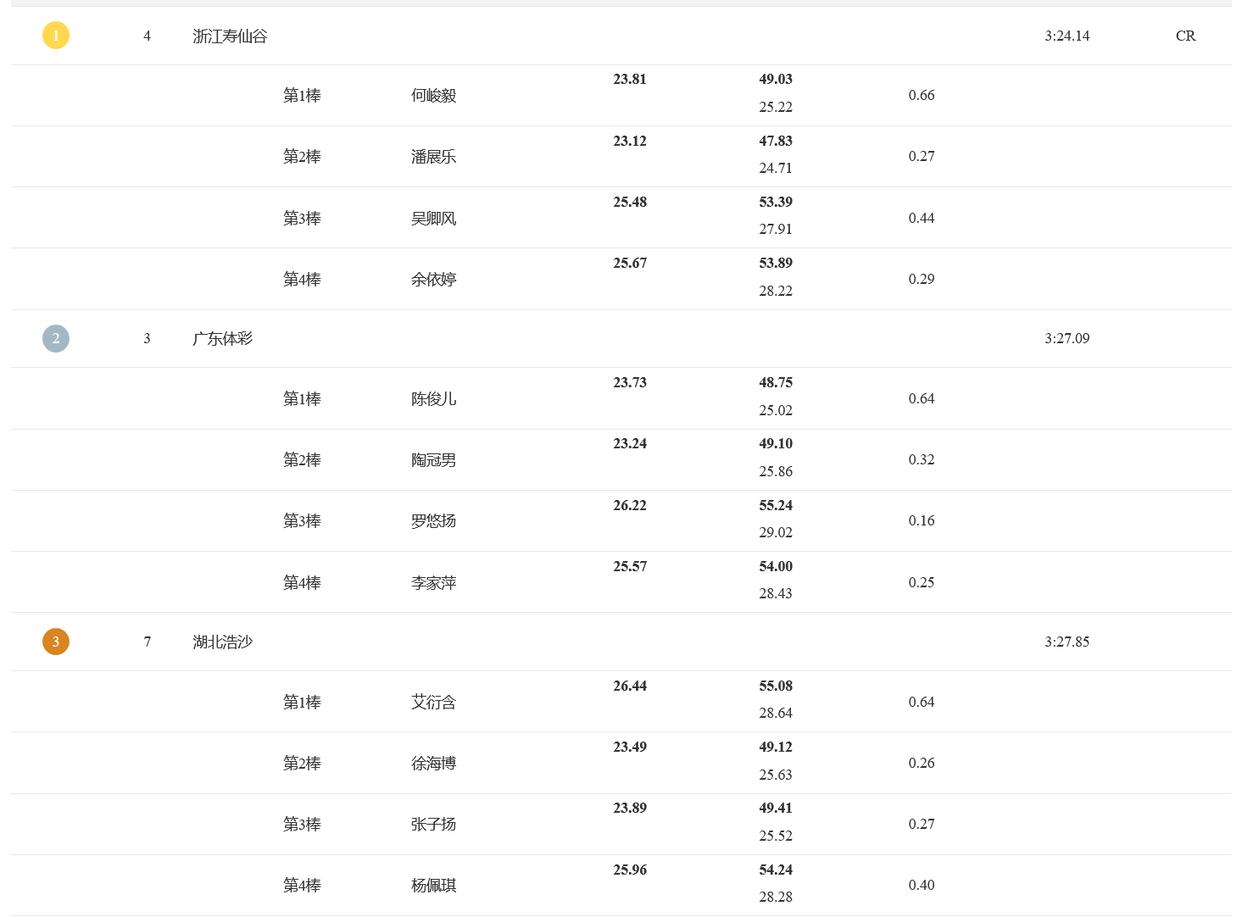Click the gold first-place rank badge
Screen dimensions: 1242x917
pos(56,36)
